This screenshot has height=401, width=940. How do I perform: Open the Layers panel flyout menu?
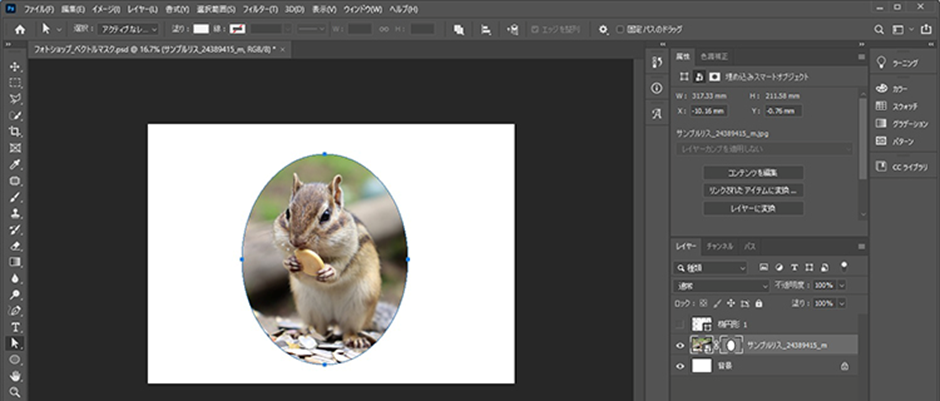(x=861, y=246)
